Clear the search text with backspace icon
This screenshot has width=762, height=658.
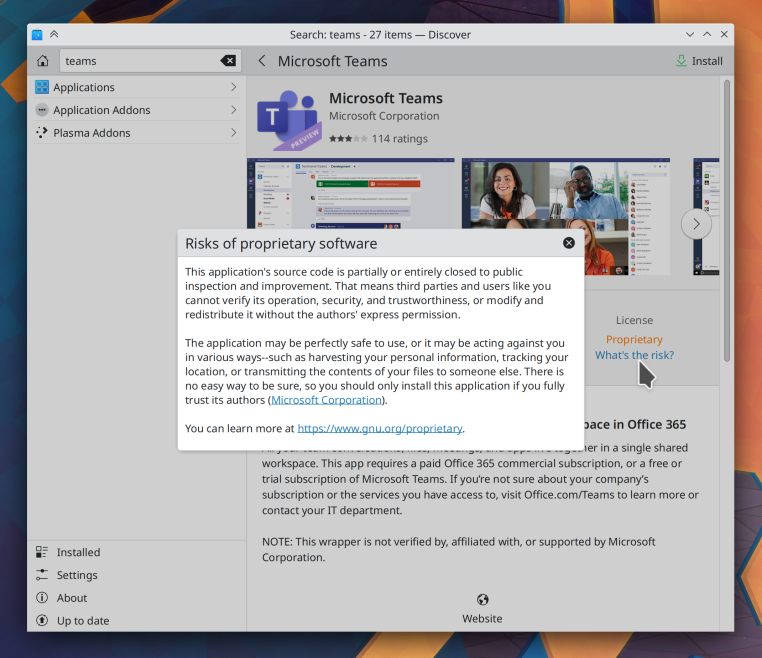click(x=228, y=61)
